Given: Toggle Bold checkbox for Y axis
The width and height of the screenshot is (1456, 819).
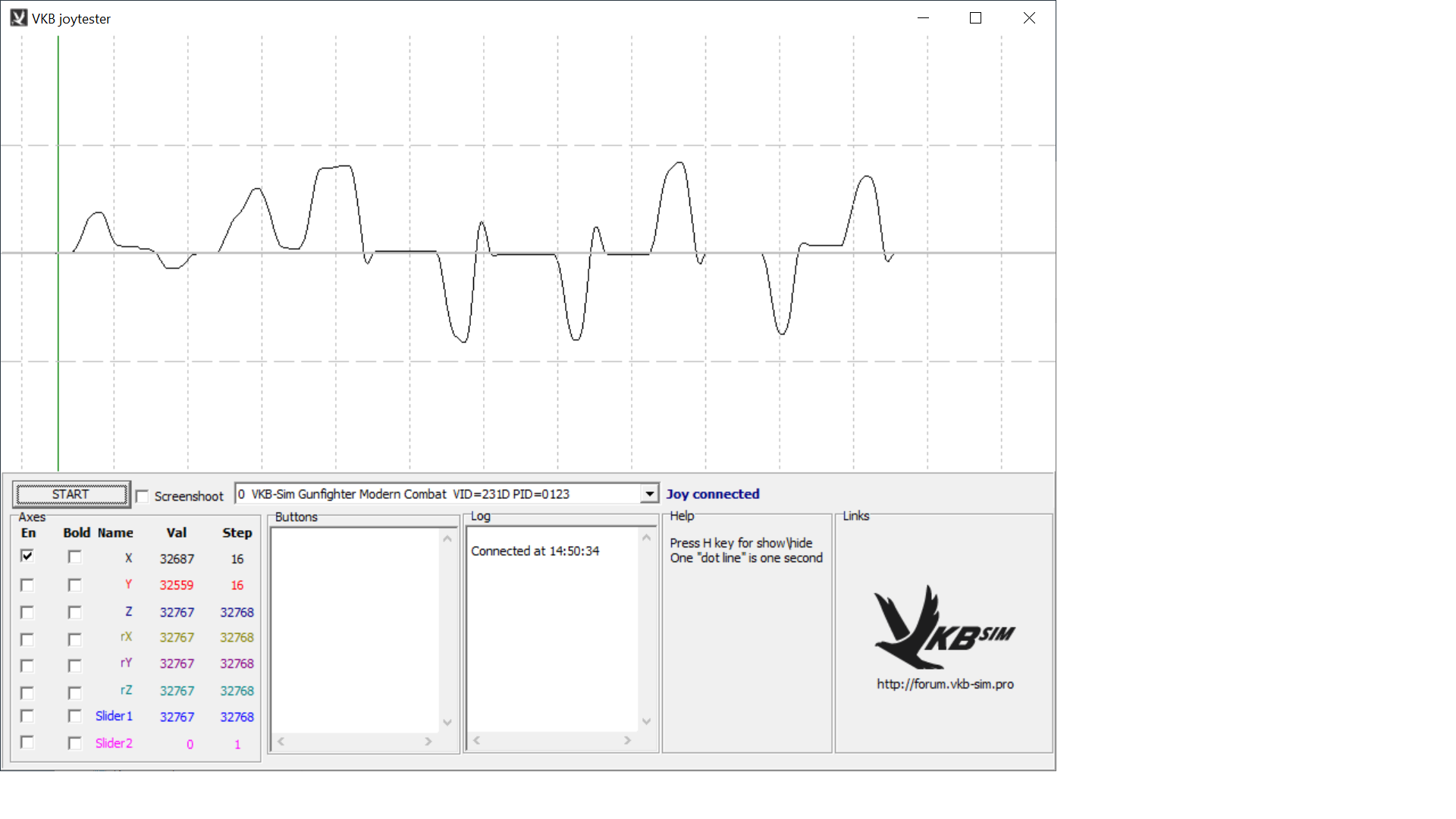Looking at the screenshot, I should (74, 585).
